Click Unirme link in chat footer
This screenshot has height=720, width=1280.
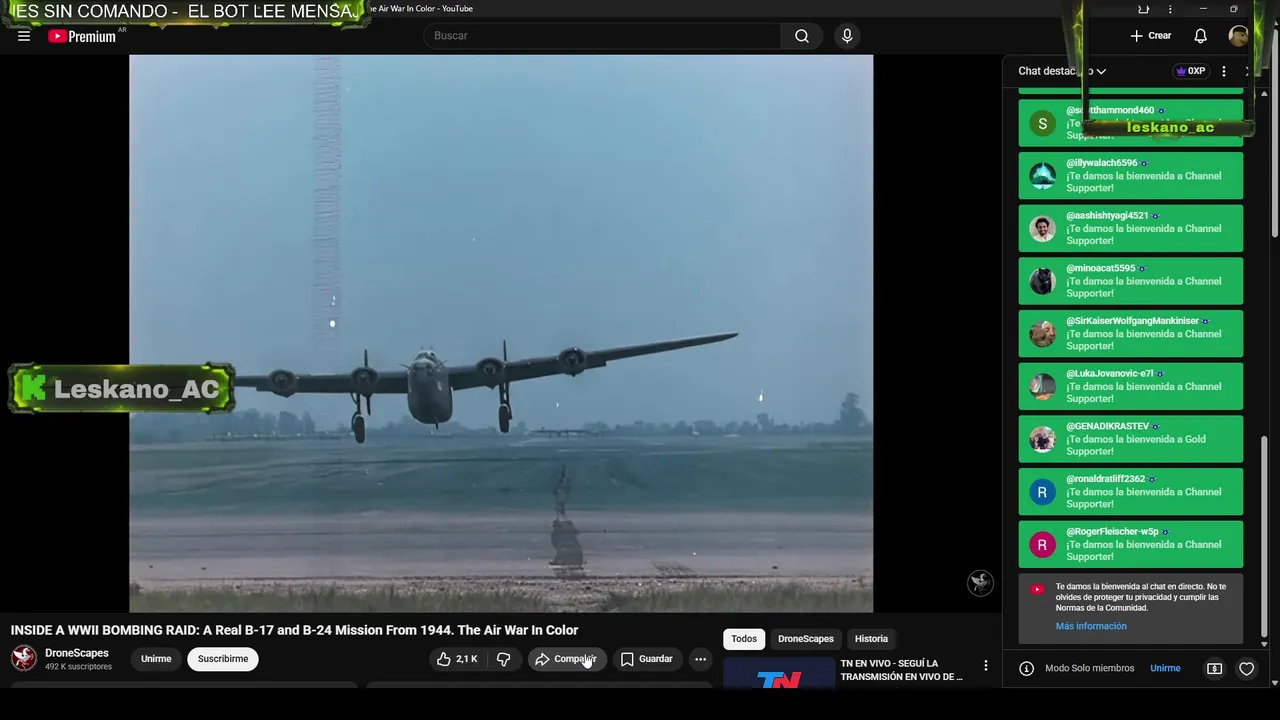click(x=1165, y=668)
